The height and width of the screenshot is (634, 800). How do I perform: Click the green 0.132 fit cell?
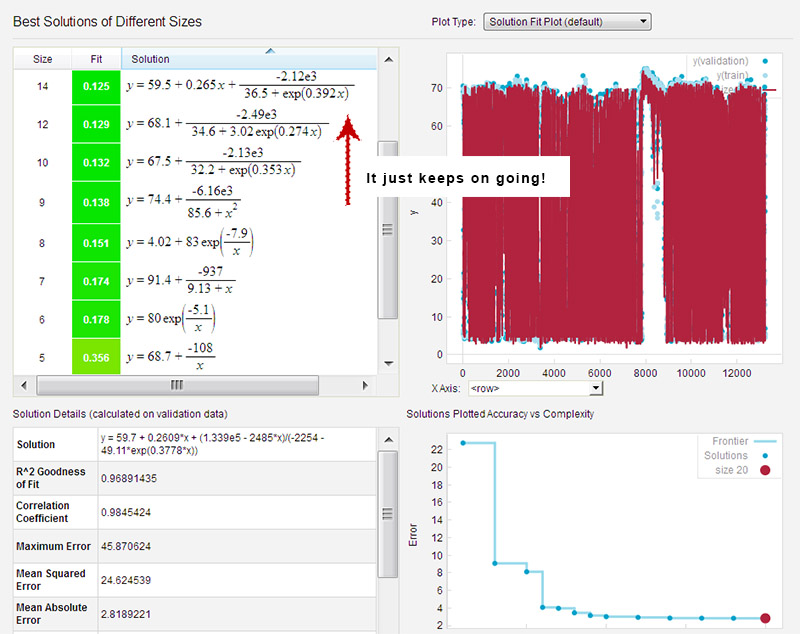click(96, 162)
